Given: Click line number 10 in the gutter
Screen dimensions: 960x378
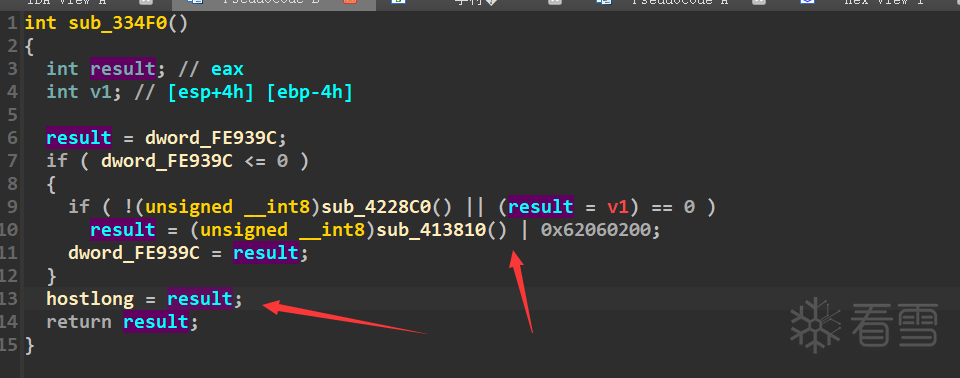Looking at the screenshot, I should 9,230.
